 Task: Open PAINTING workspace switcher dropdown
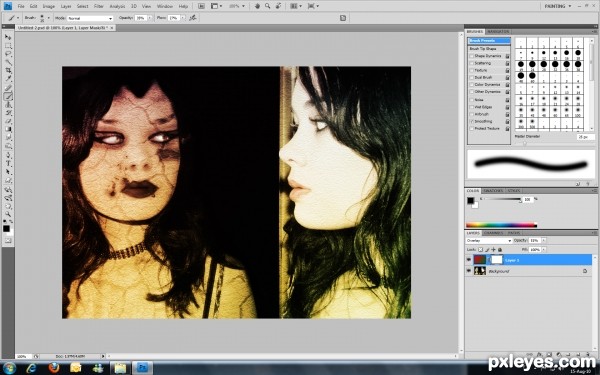tap(558, 6)
